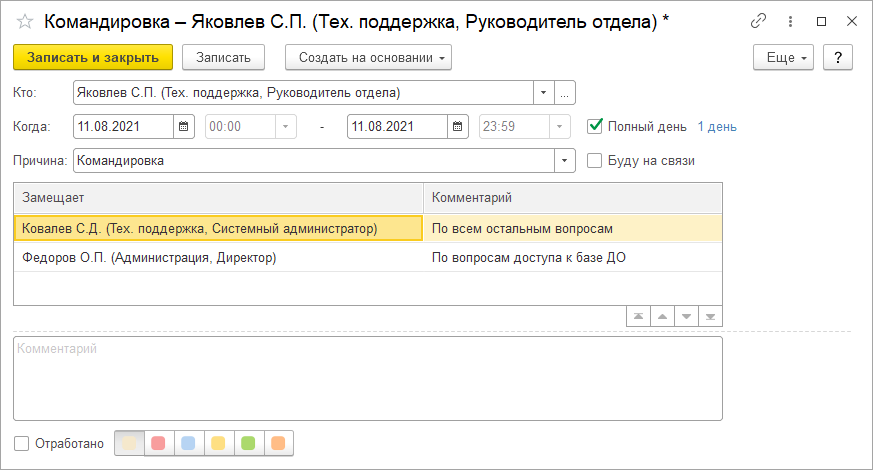The width and height of the screenshot is (873, 470).
Task: Click into the Комментарий text area
Action: (x=367, y=378)
